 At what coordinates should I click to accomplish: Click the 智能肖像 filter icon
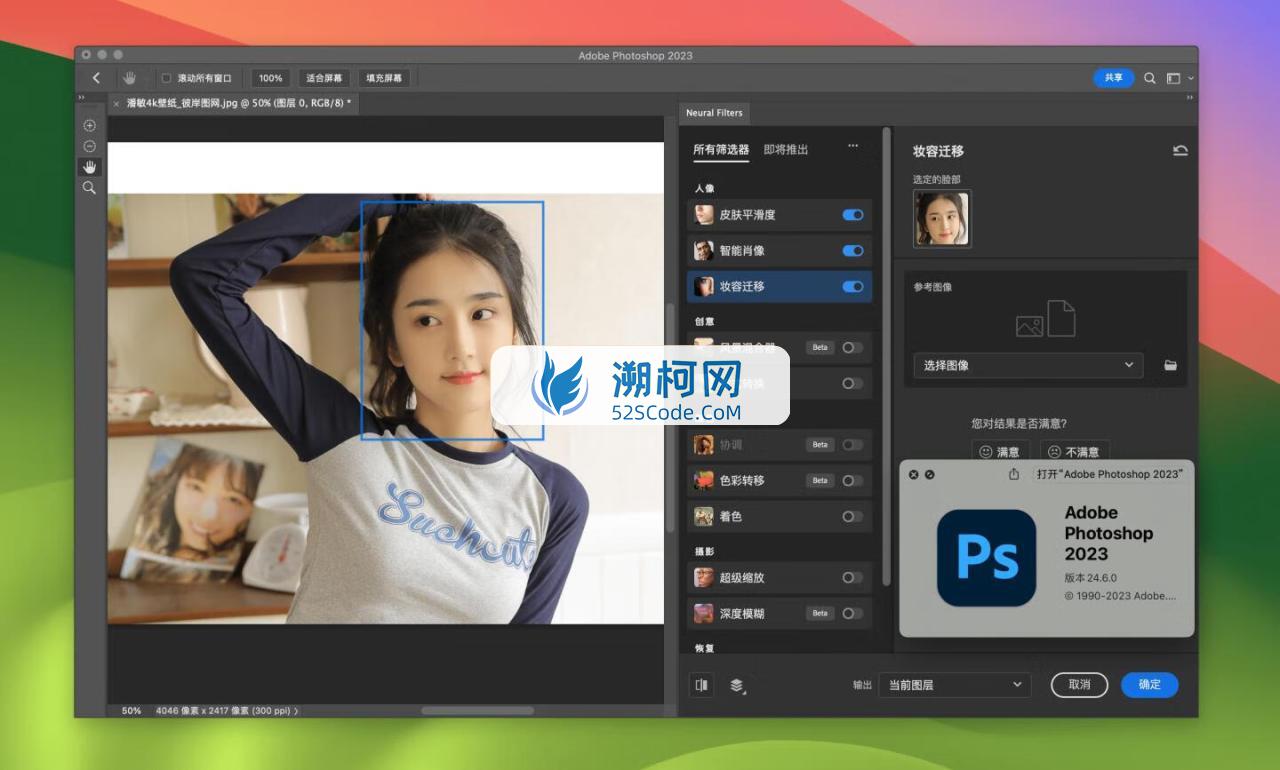click(x=704, y=250)
